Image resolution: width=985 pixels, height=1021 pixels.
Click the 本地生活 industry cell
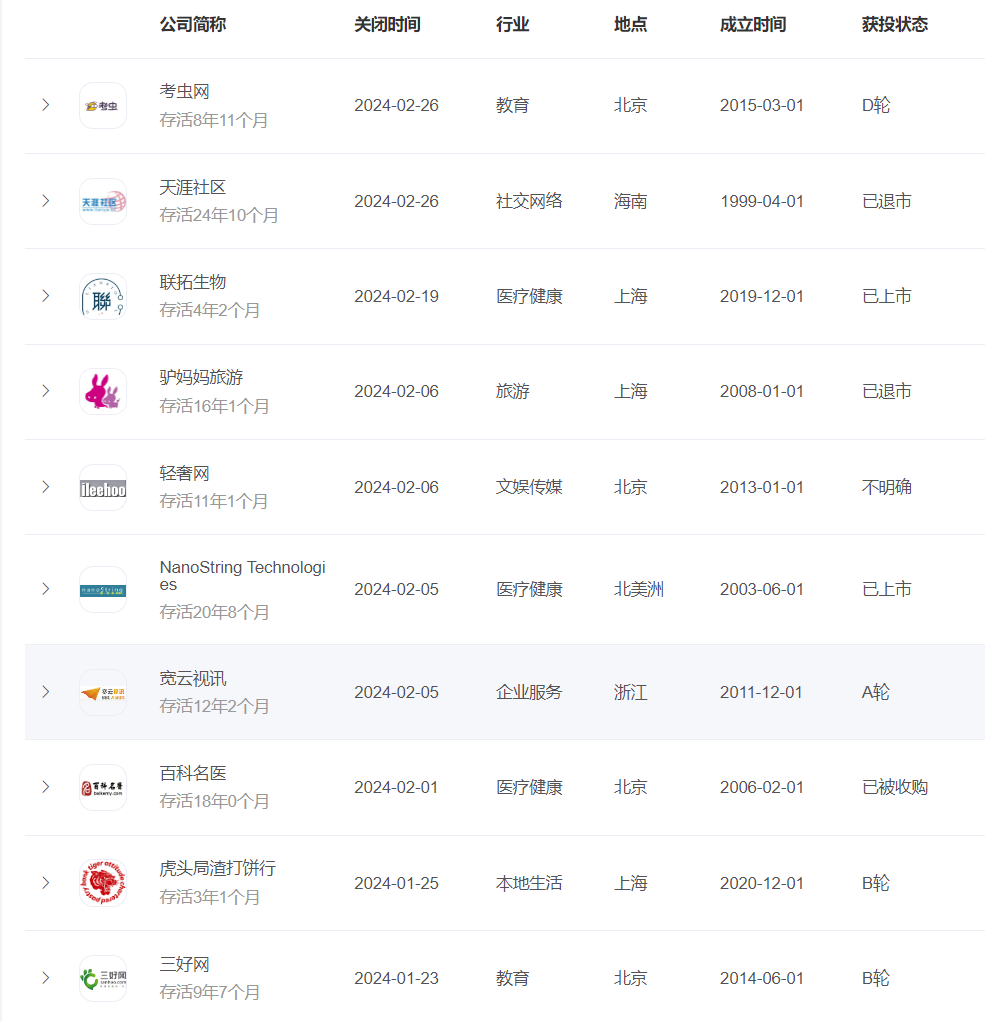coord(529,883)
